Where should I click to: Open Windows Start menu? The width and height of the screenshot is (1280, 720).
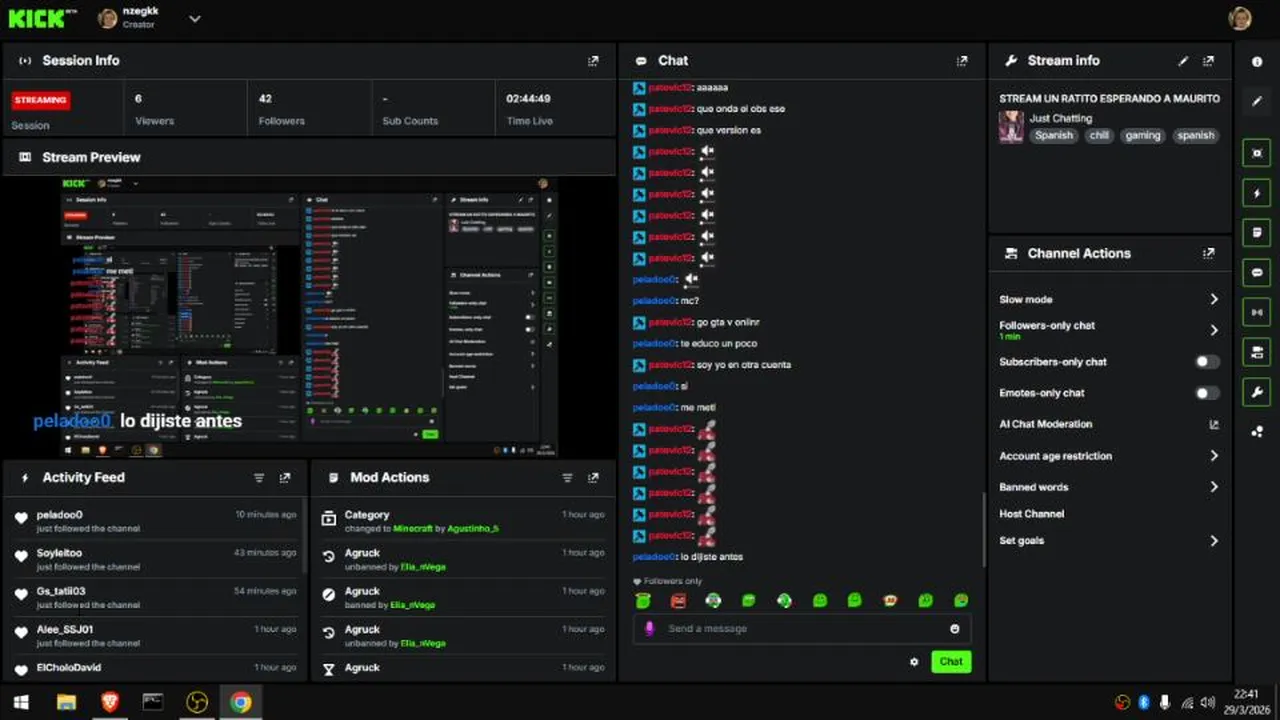tap(20, 702)
